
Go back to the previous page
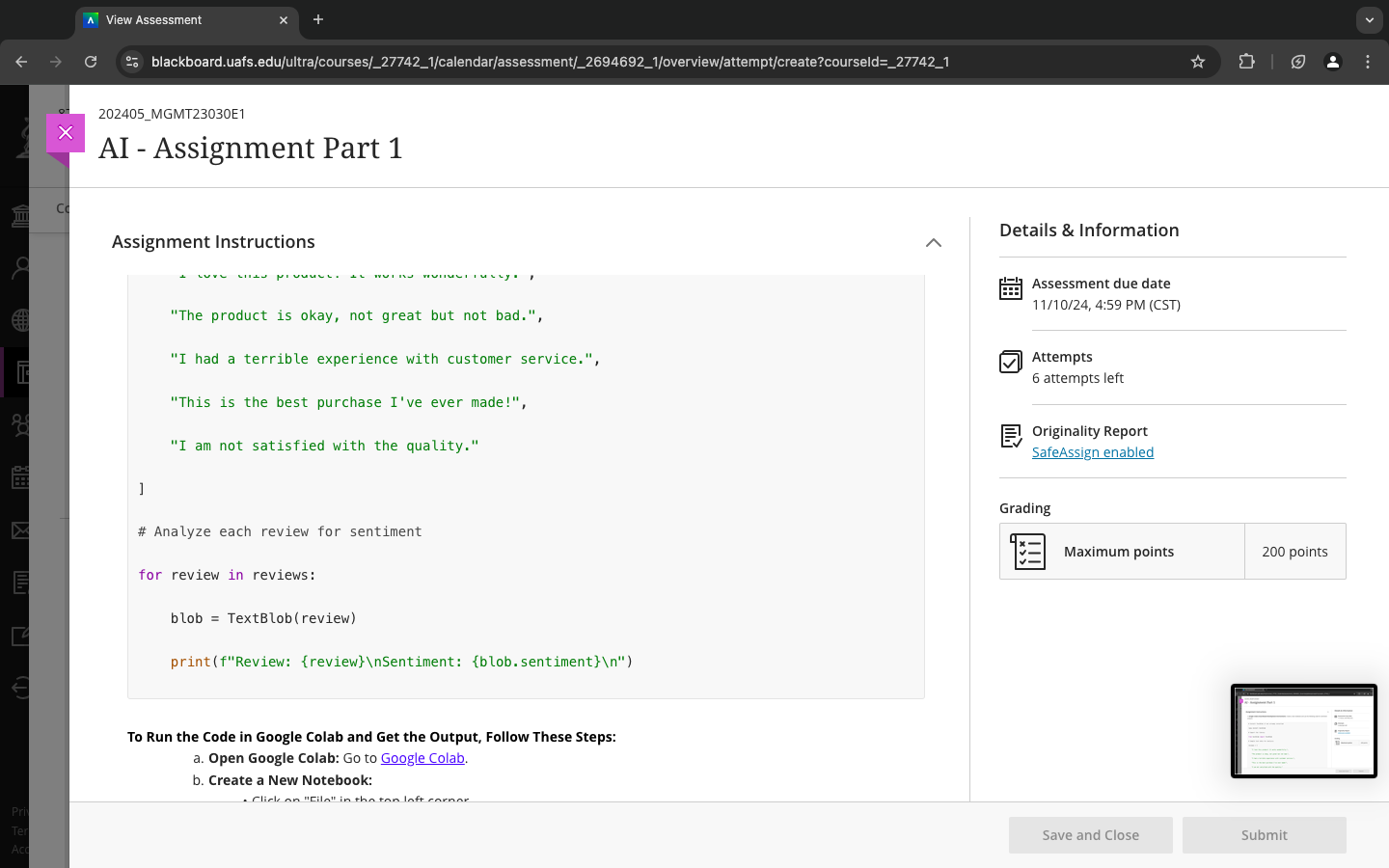tap(21, 62)
